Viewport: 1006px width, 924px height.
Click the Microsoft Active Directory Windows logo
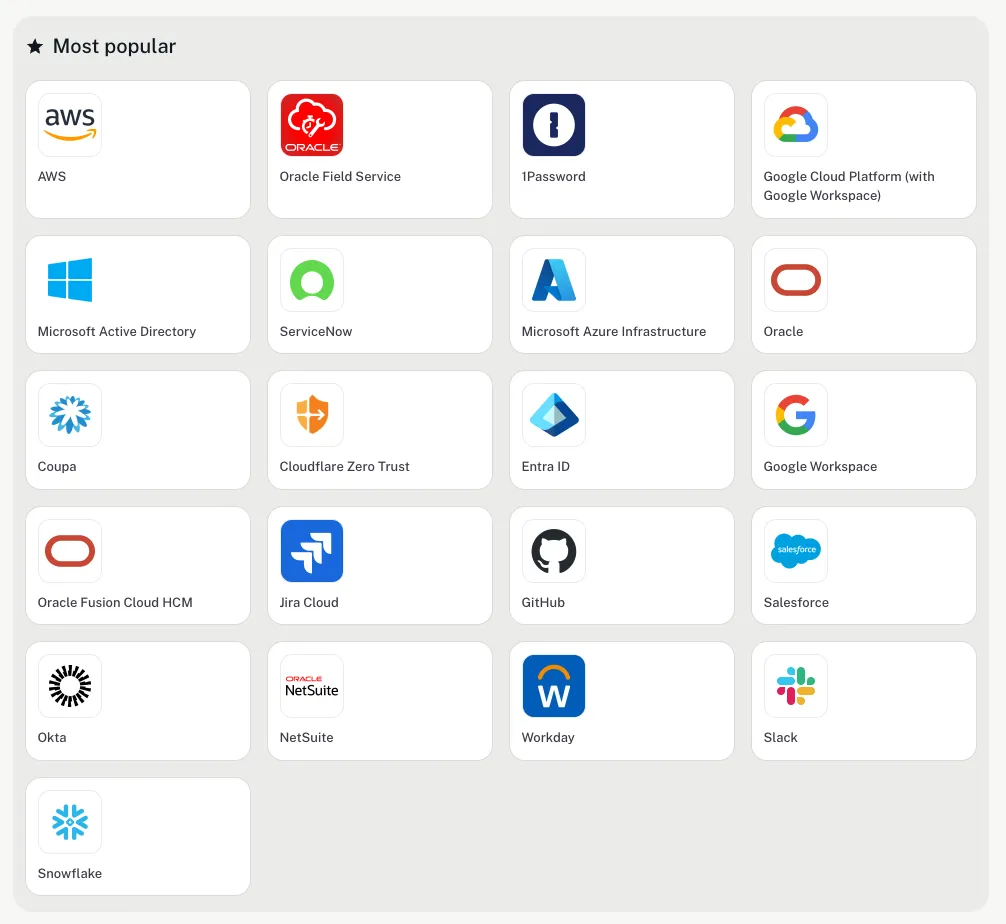tap(70, 280)
